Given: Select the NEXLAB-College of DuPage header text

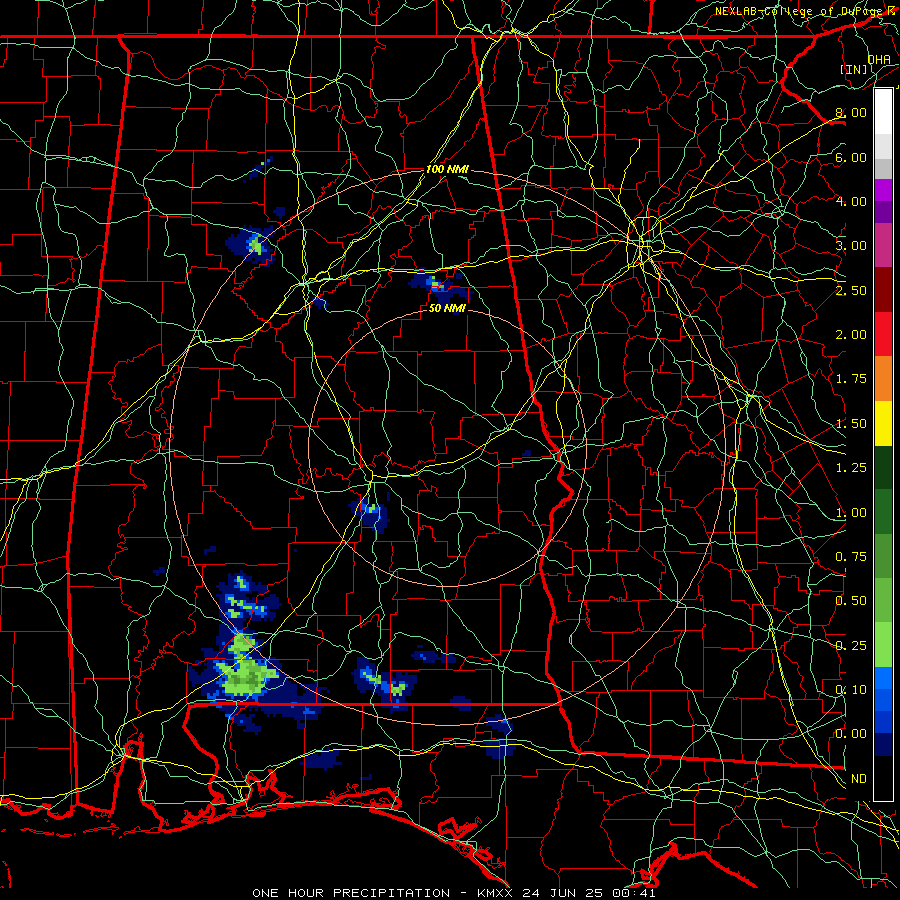Looking at the screenshot, I should 798,11.
